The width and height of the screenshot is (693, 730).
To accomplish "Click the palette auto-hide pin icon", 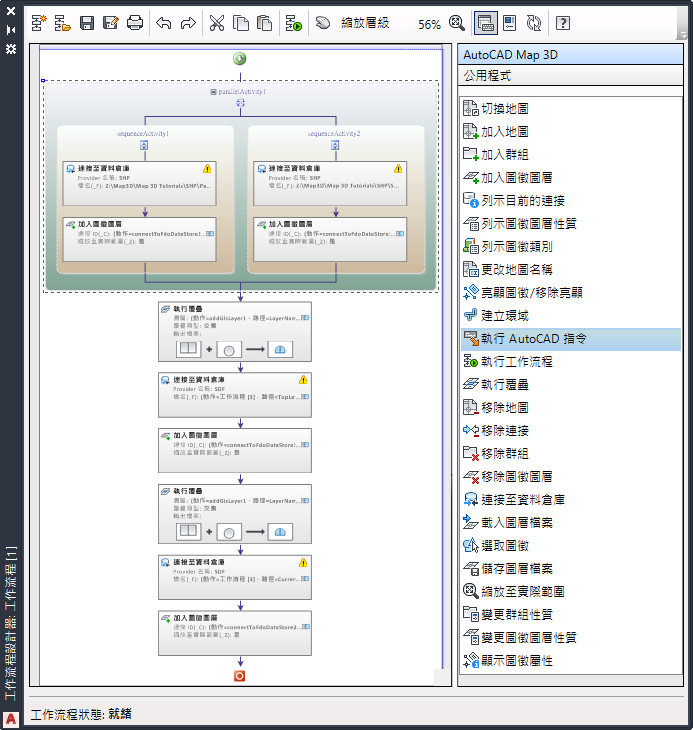I will point(11,30).
